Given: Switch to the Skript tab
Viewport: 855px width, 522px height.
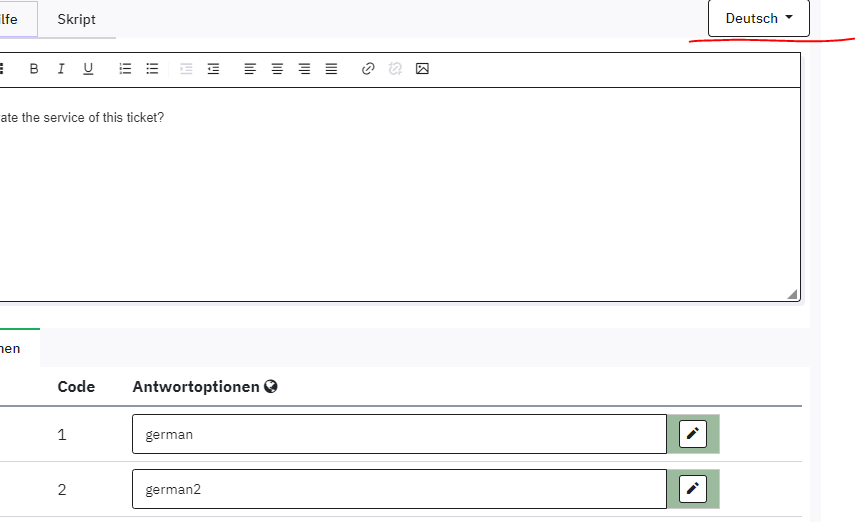Looking at the screenshot, I should (76, 19).
